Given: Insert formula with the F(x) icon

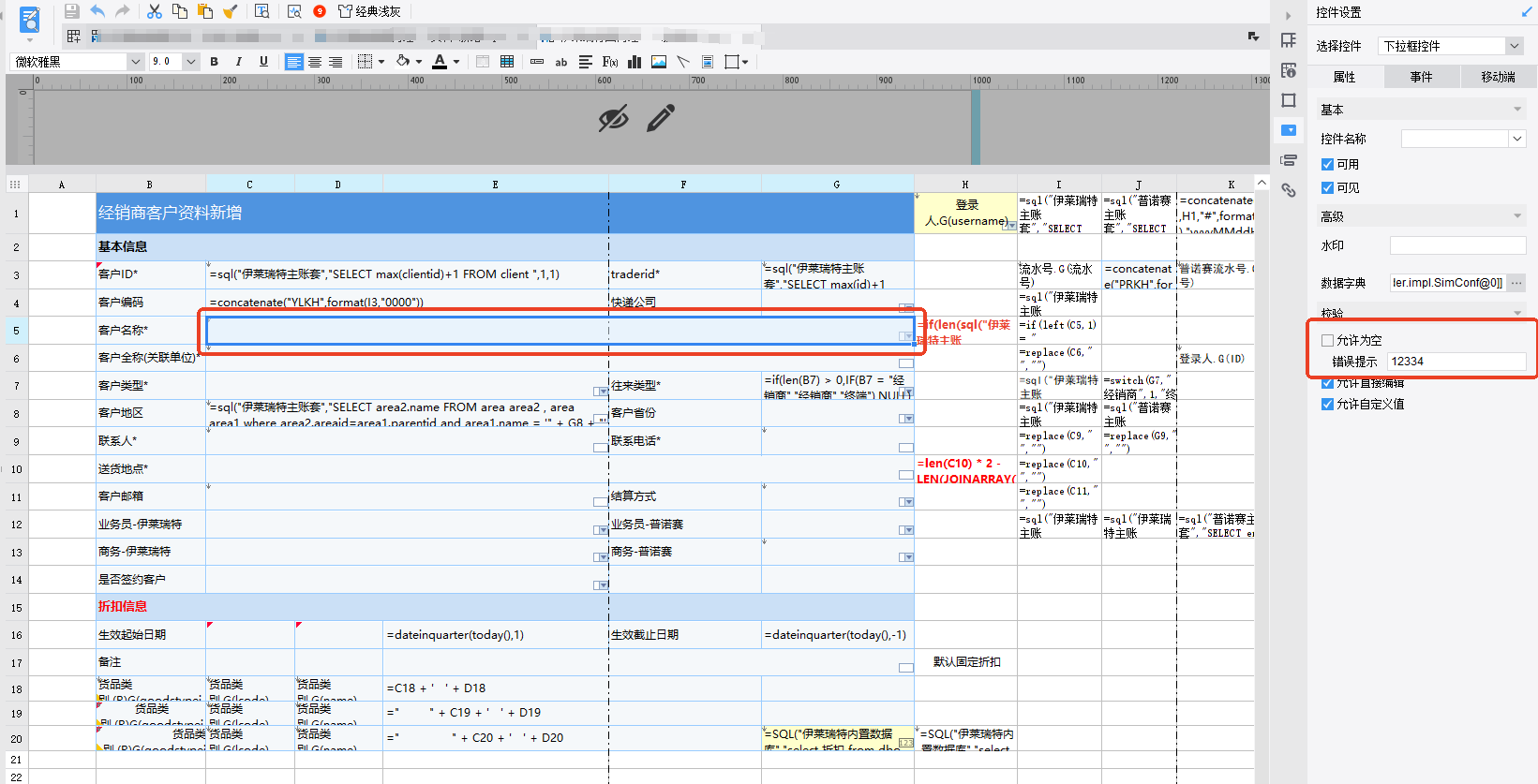Looking at the screenshot, I should [x=610, y=62].
